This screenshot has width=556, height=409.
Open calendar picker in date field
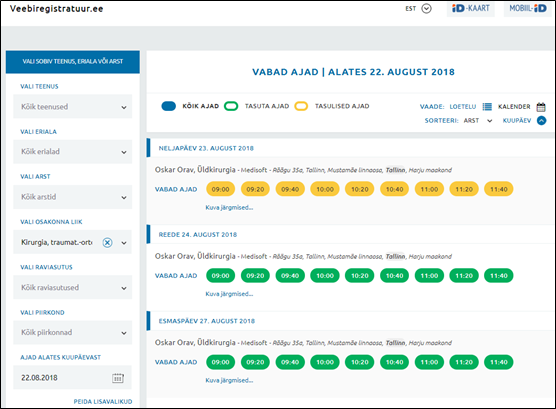pyautogui.click(x=118, y=378)
